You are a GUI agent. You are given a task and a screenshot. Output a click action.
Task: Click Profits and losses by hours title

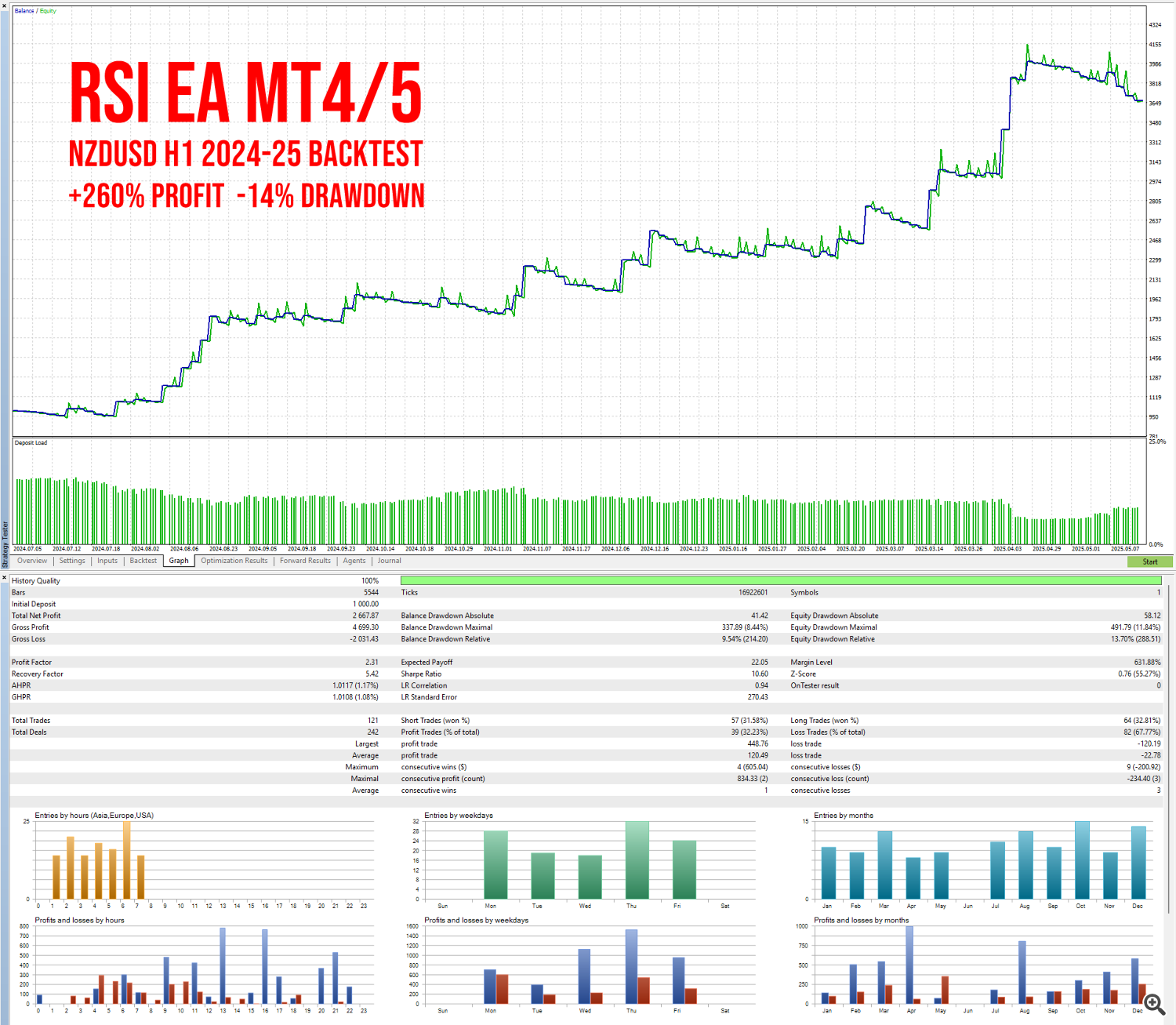[x=79, y=921]
